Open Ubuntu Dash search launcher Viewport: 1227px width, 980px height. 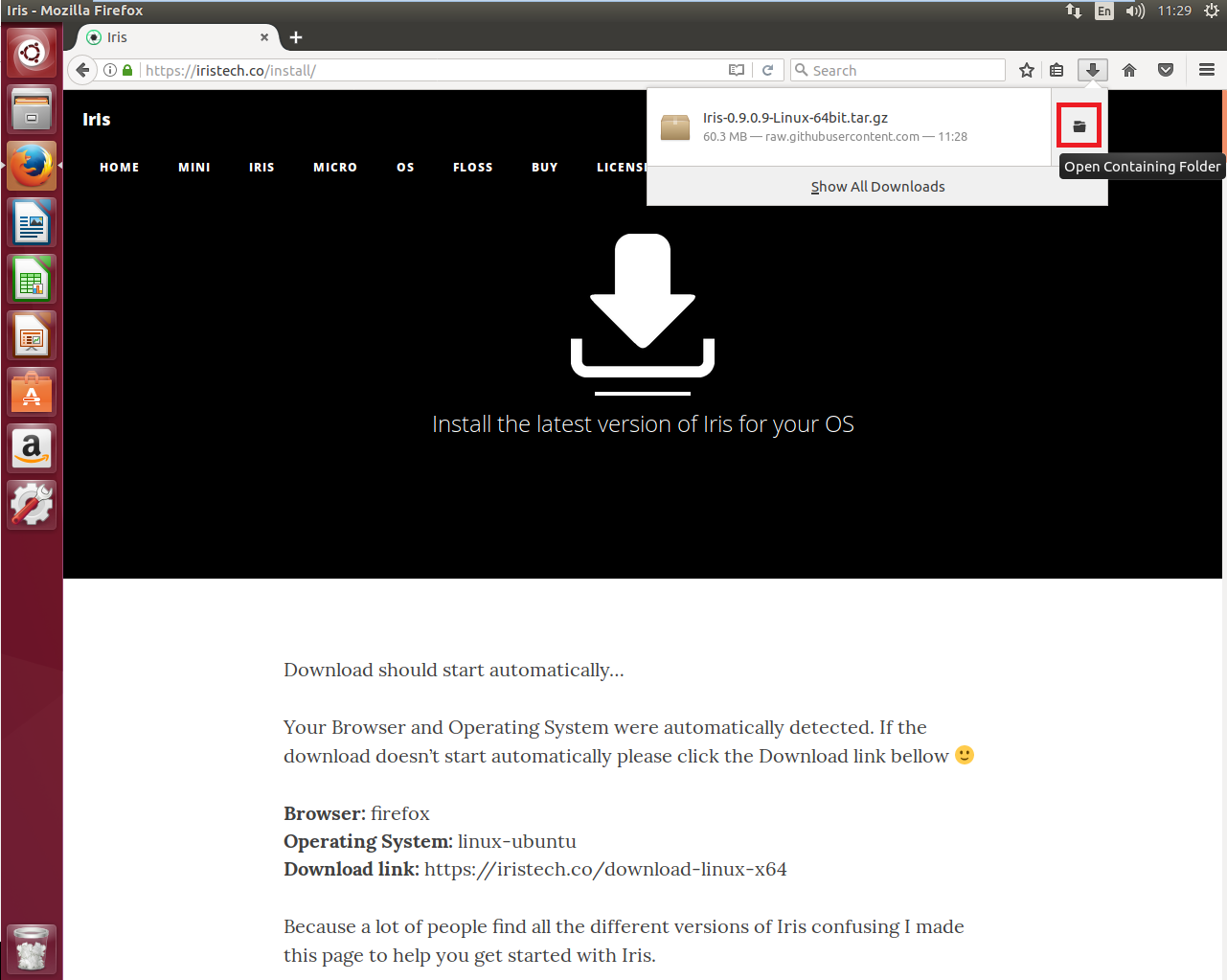(x=32, y=52)
